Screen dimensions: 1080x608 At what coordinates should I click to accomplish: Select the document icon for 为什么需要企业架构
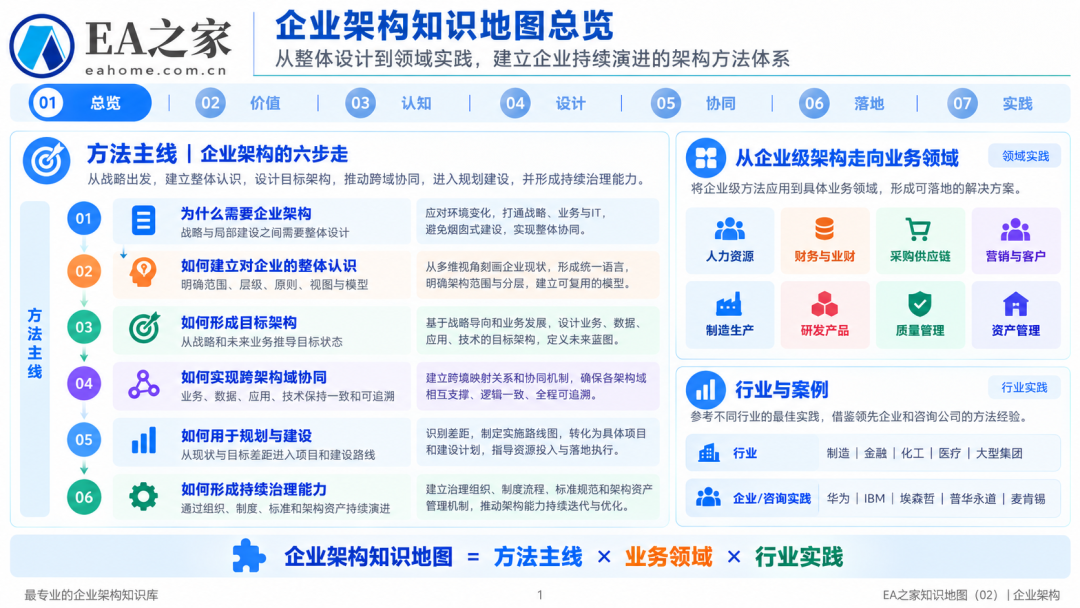pyautogui.click(x=143, y=220)
